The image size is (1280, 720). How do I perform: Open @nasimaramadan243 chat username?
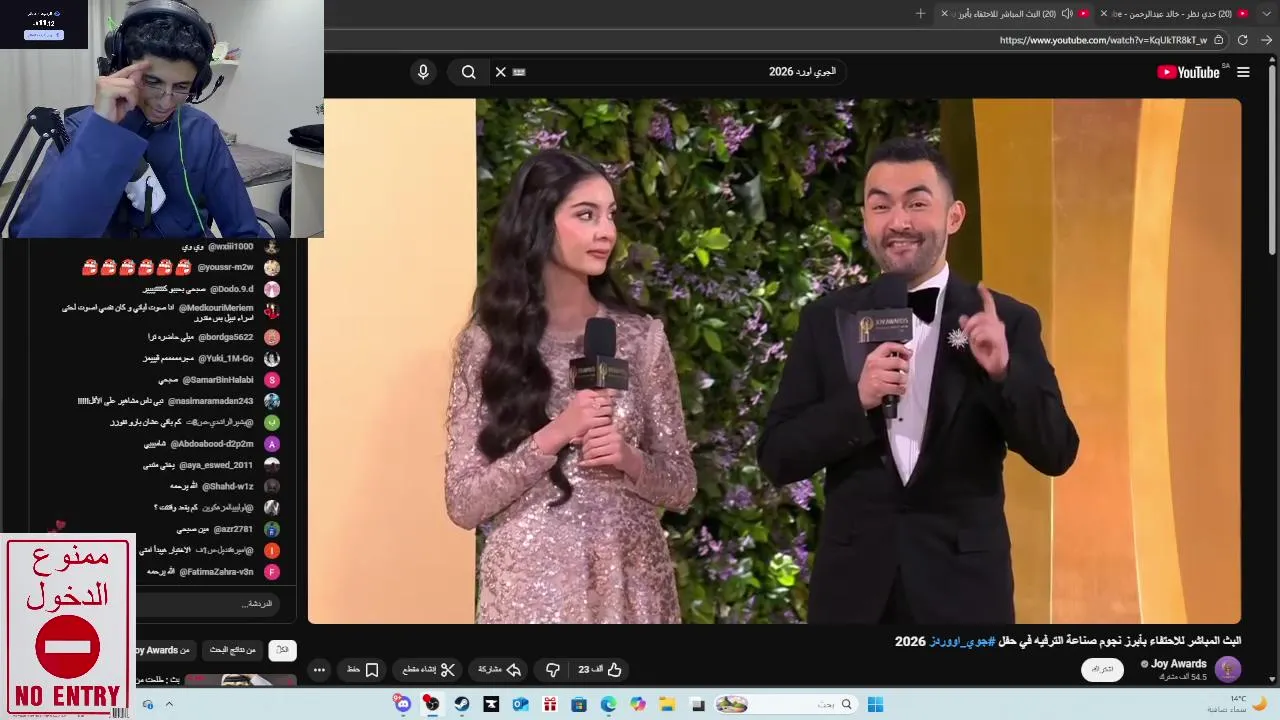click(210, 401)
